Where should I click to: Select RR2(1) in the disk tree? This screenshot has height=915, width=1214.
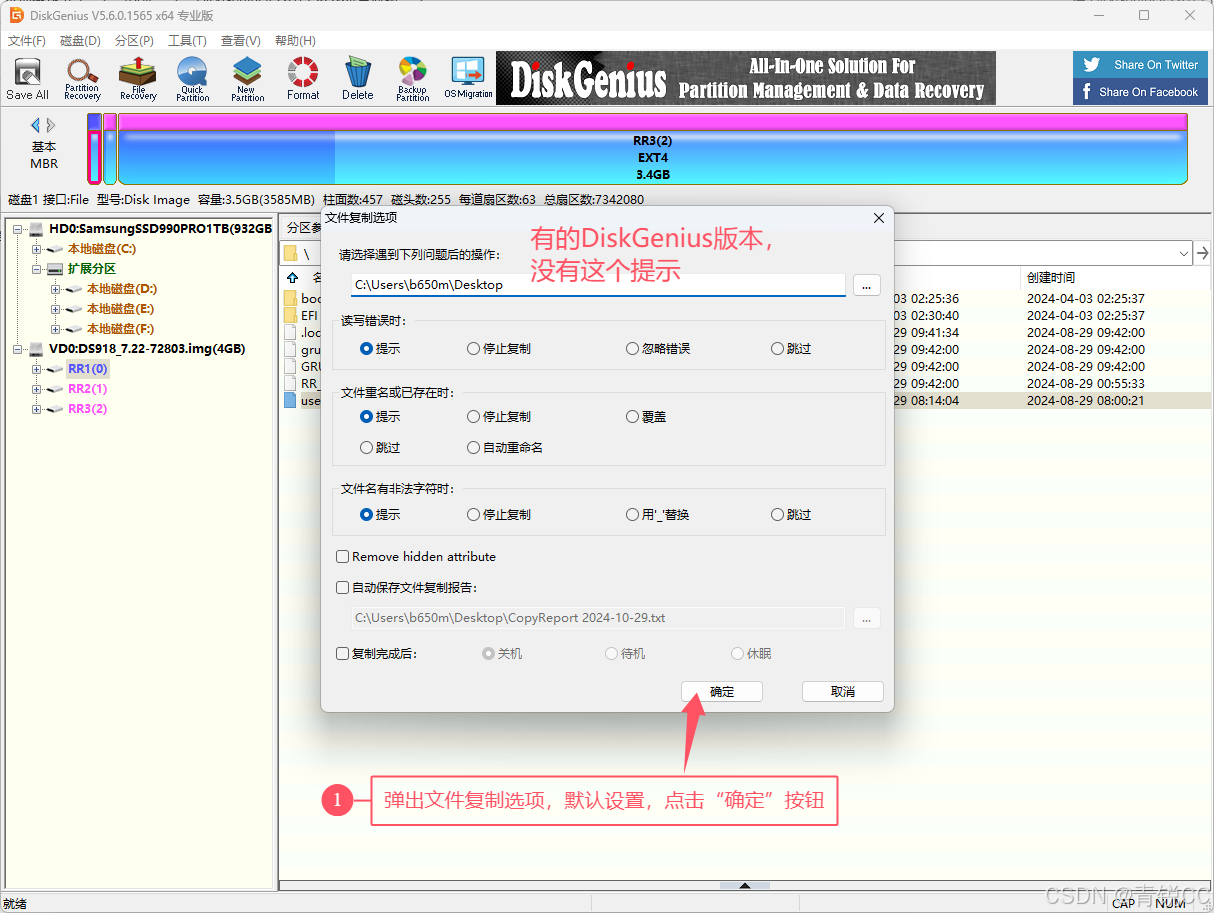click(x=88, y=389)
